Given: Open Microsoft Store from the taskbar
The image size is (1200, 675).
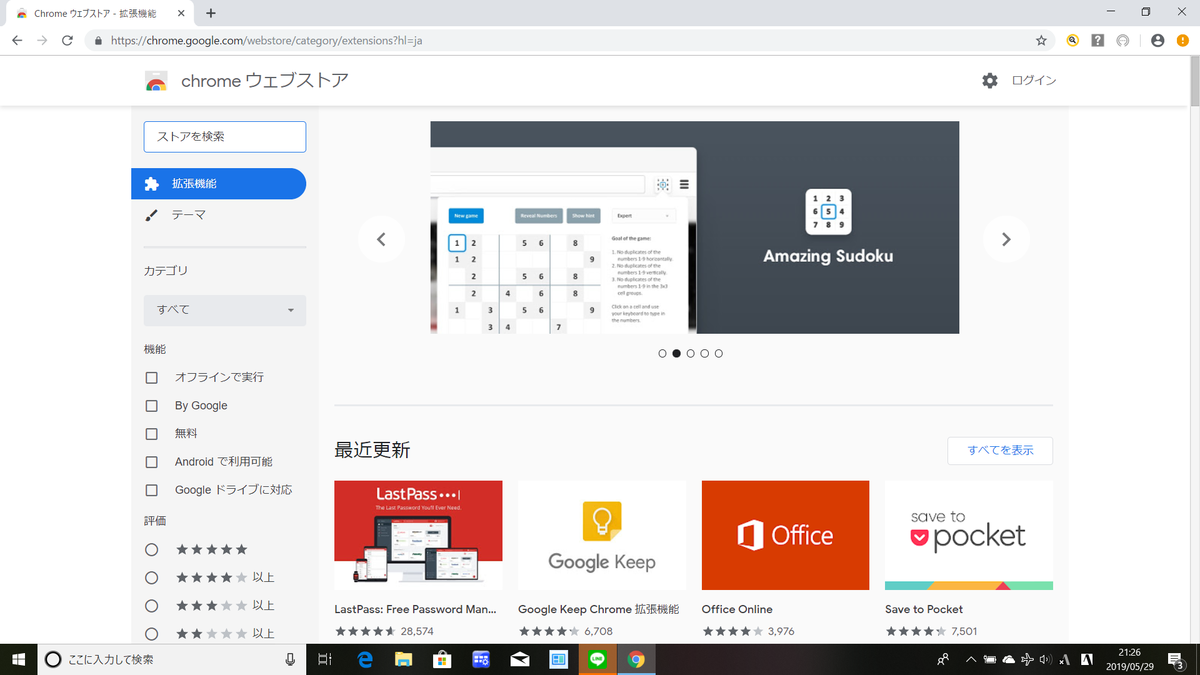Looking at the screenshot, I should click(x=442, y=659).
